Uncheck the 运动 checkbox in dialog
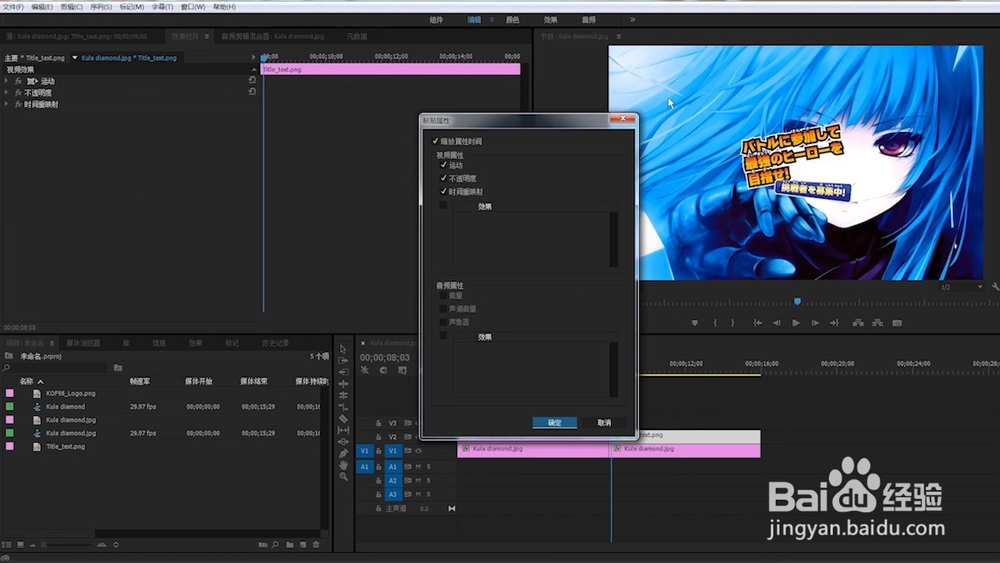The width and height of the screenshot is (1000, 563). [444, 165]
